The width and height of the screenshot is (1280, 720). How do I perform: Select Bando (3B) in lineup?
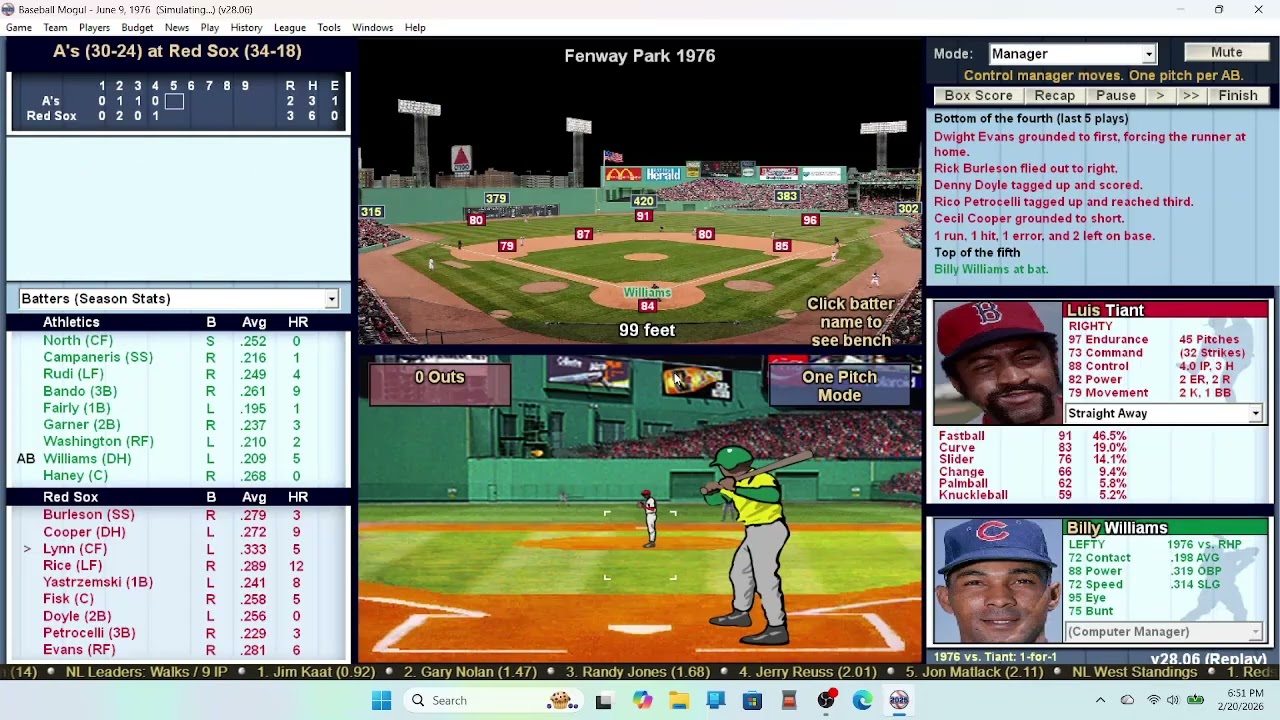click(80, 392)
